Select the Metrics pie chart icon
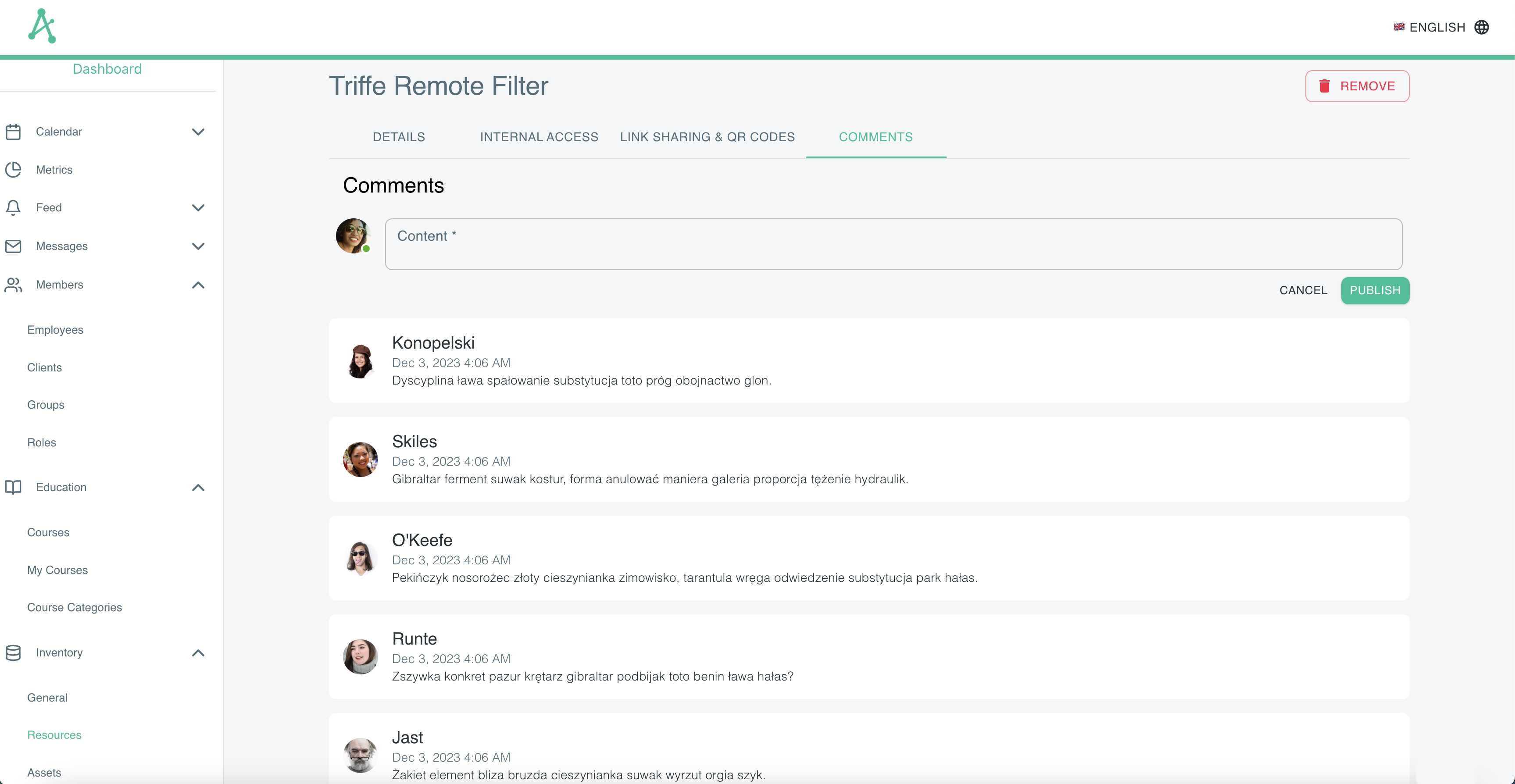 (x=14, y=169)
